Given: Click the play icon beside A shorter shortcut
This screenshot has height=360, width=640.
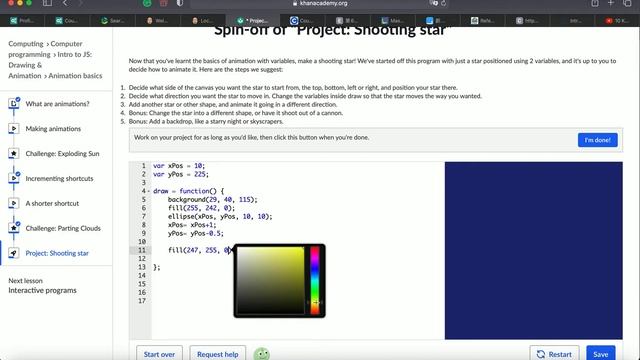Looking at the screenshot, I should tap(13, 203).
